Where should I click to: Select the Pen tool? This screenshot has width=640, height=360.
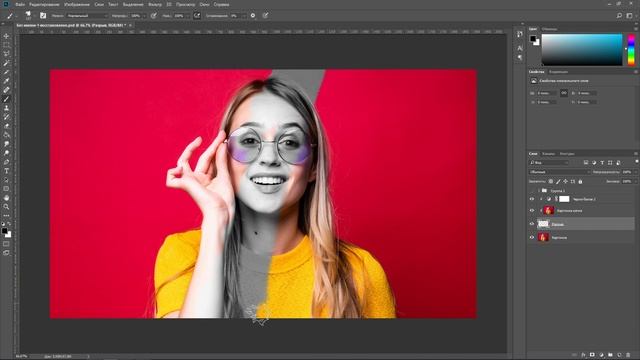point(6,162)
